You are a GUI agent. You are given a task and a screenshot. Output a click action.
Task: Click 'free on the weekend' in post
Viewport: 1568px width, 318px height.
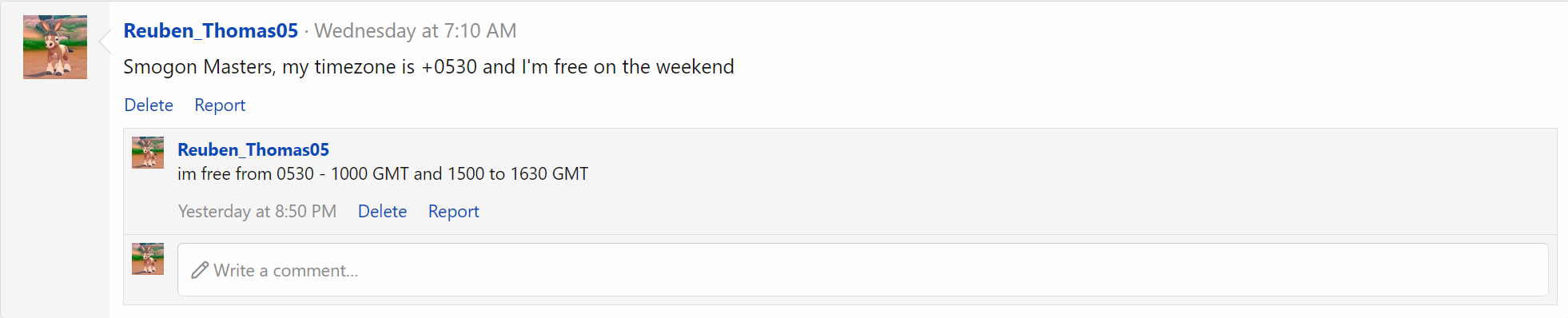coord(644,66)
